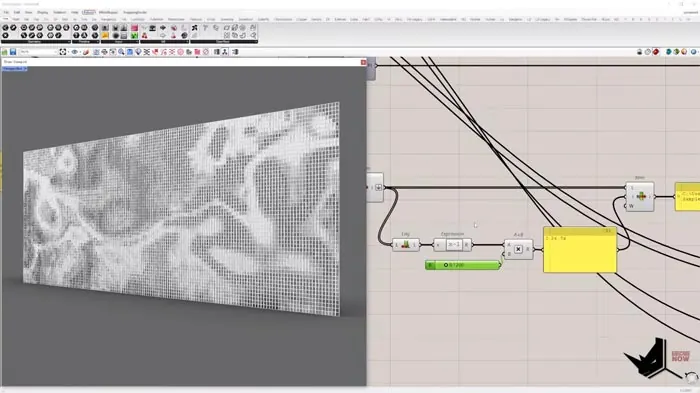Click the green Open file icon in canvas toolbar
This screenshot has width=700, height=393.
(x=5, y=52)
